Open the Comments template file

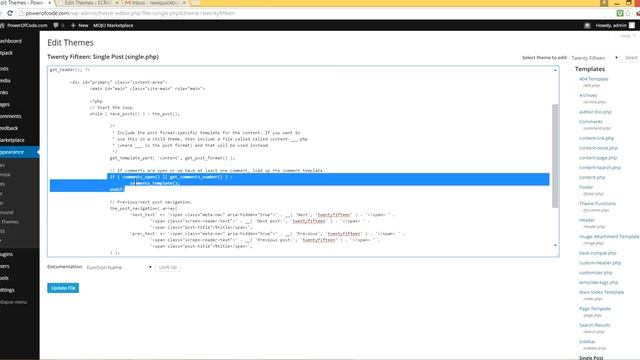591,122
